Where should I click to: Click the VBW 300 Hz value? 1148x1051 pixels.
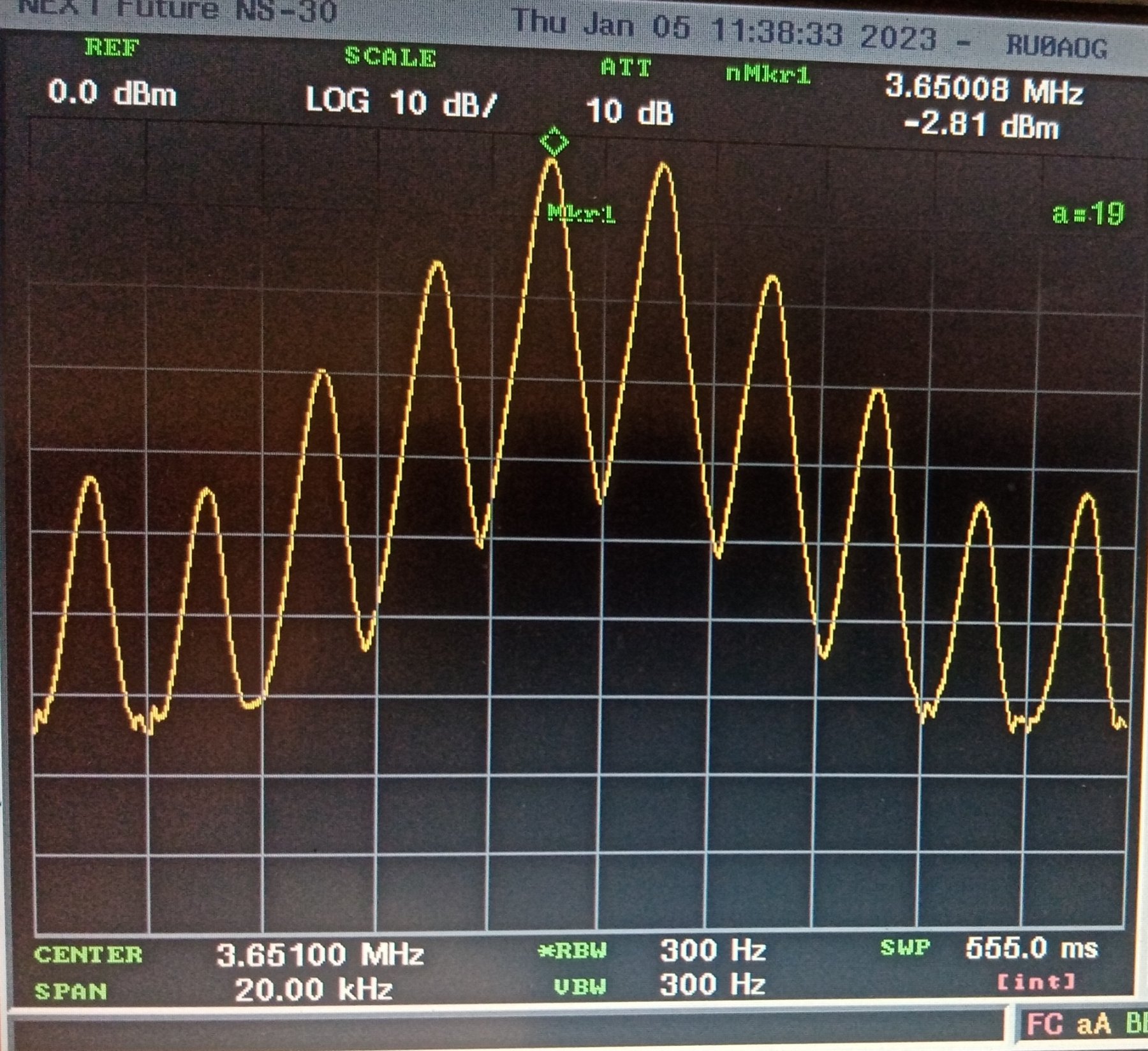point(712,985)
